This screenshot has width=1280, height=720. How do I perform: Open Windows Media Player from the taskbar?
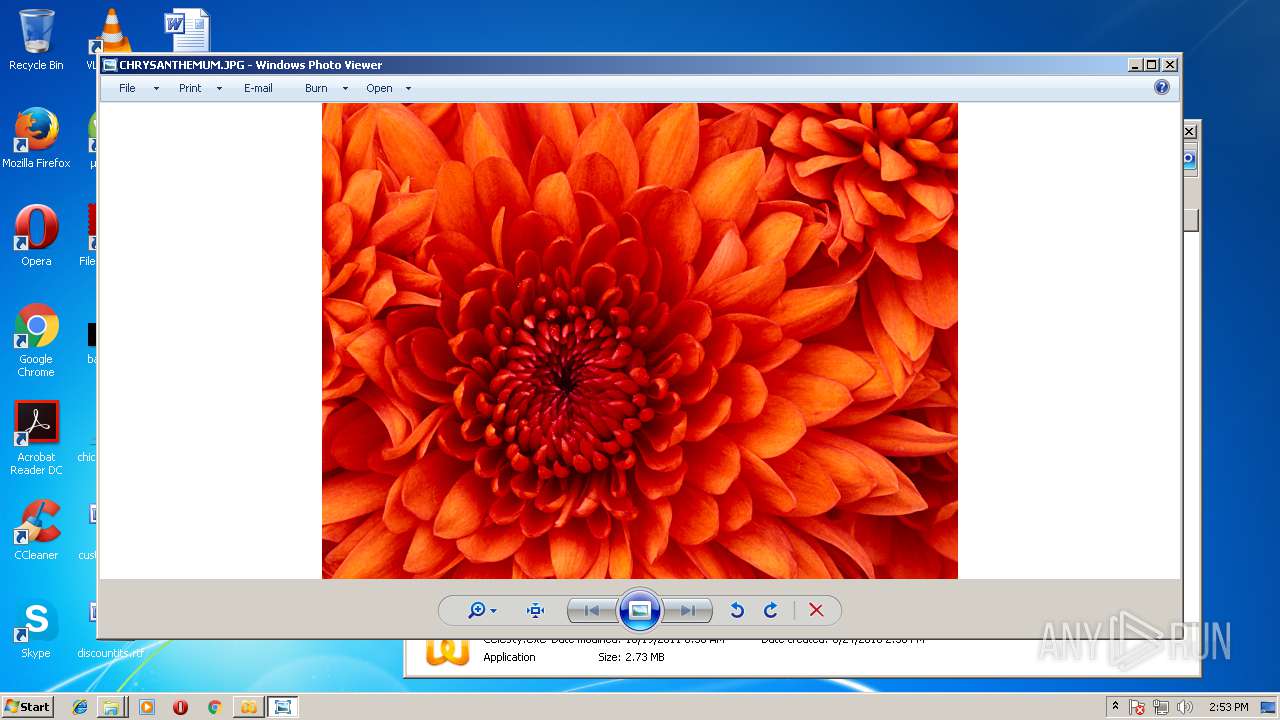[147, 706]
